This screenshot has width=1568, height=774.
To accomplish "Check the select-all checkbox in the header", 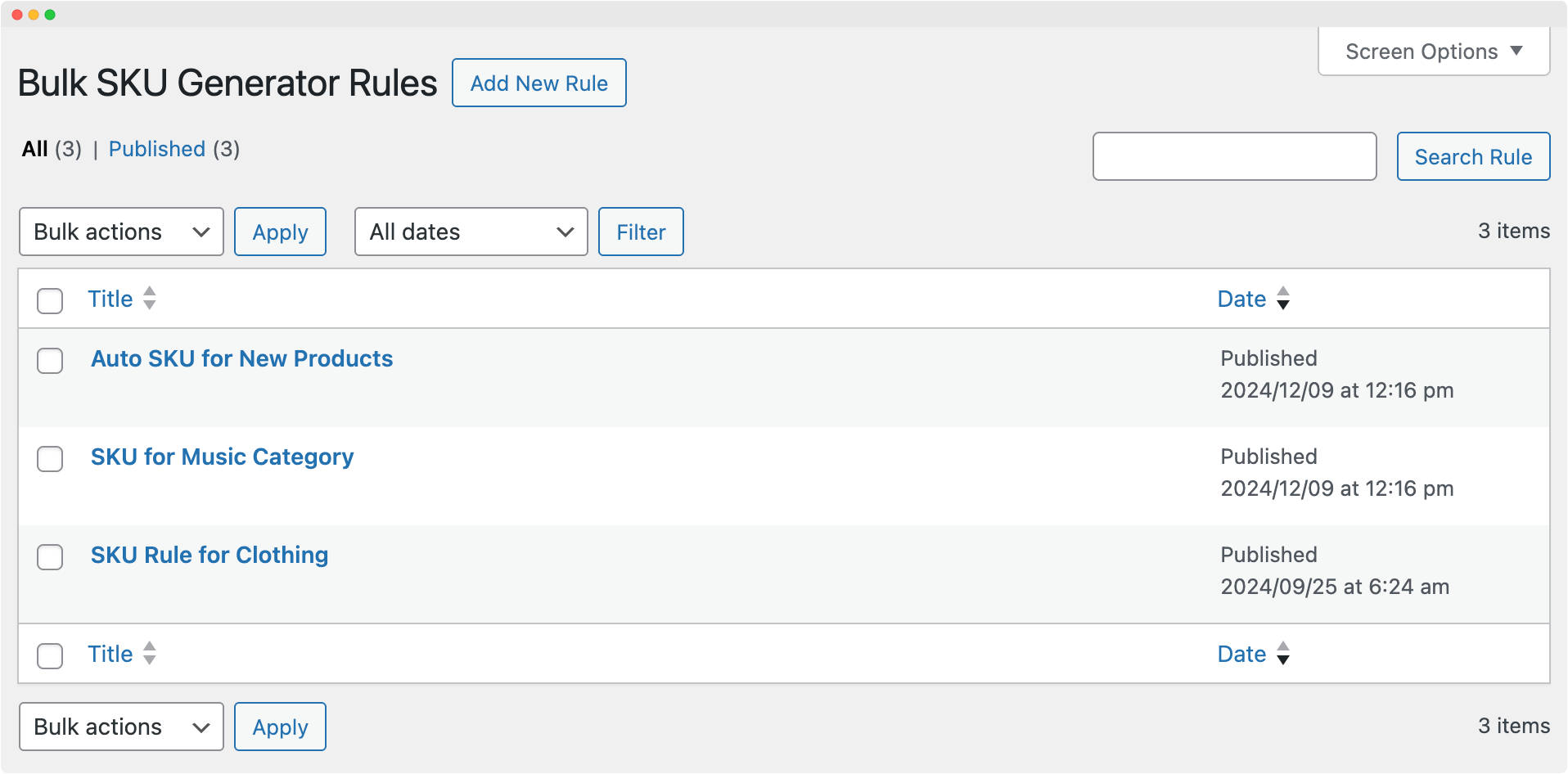I will (x=50, y=301).
